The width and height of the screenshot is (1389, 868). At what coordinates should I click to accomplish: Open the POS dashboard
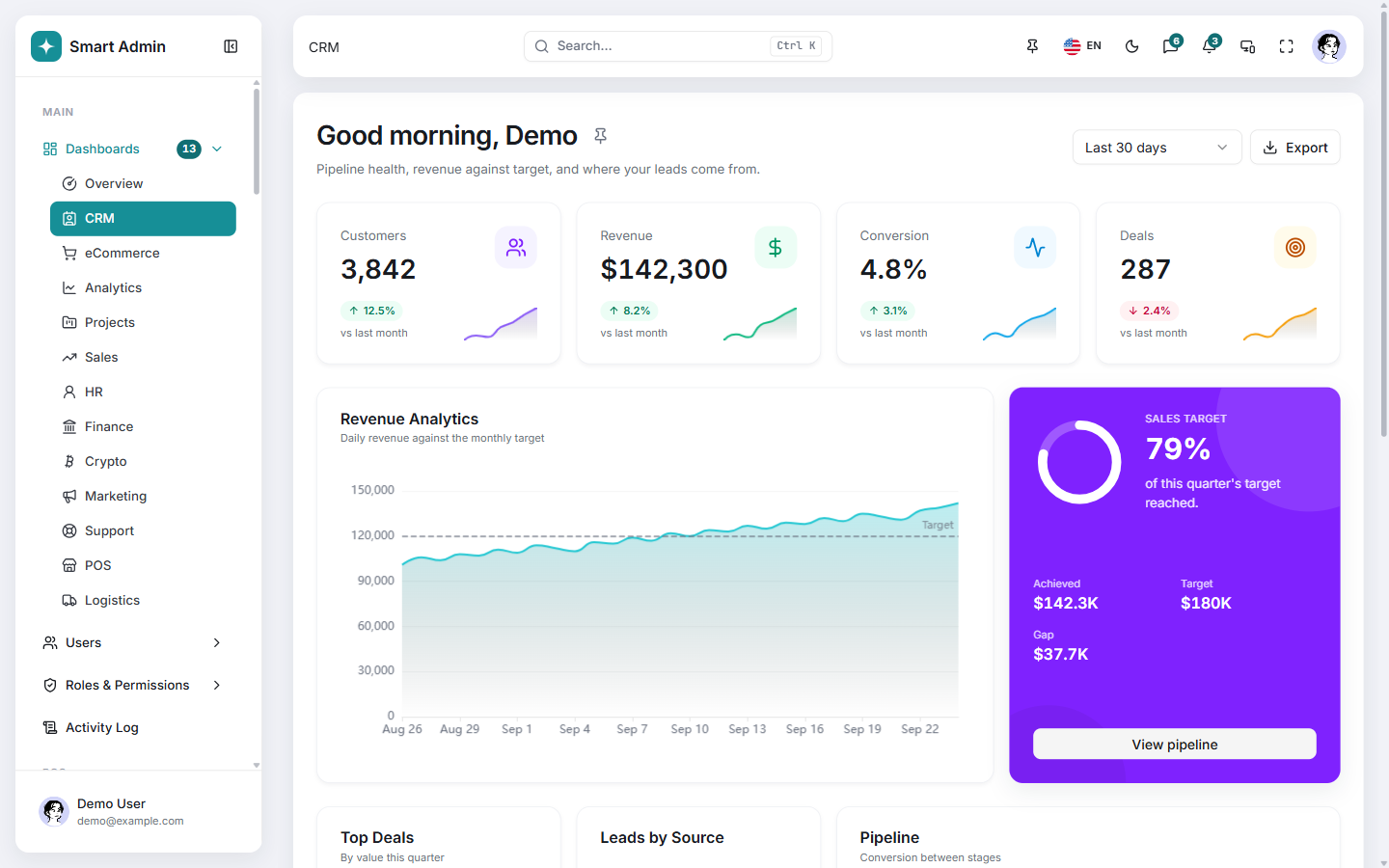143,565
